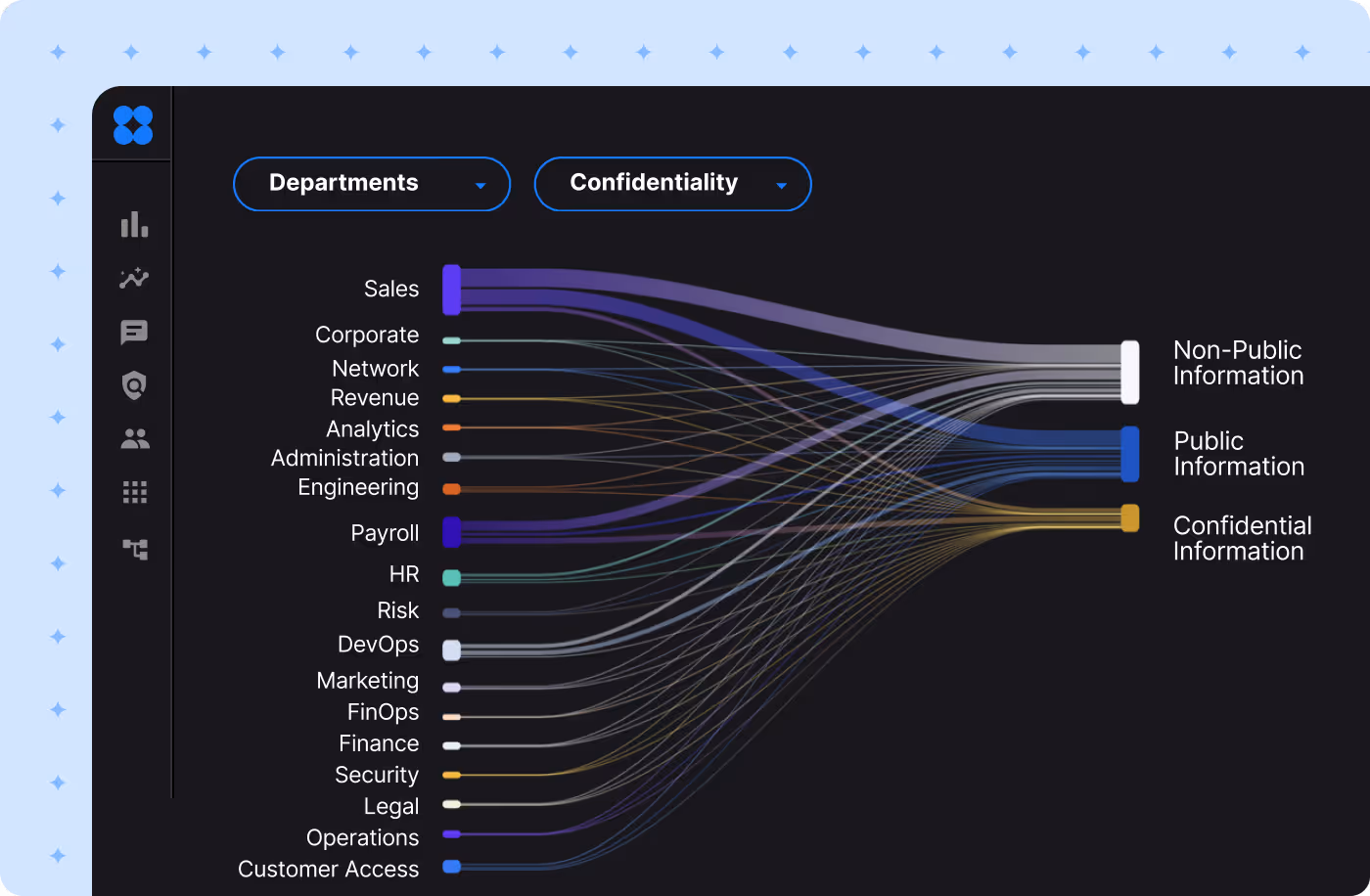1370x896 pixels.
Task: Select the bar chart analytics icon
Action: [x=133, y=225]
